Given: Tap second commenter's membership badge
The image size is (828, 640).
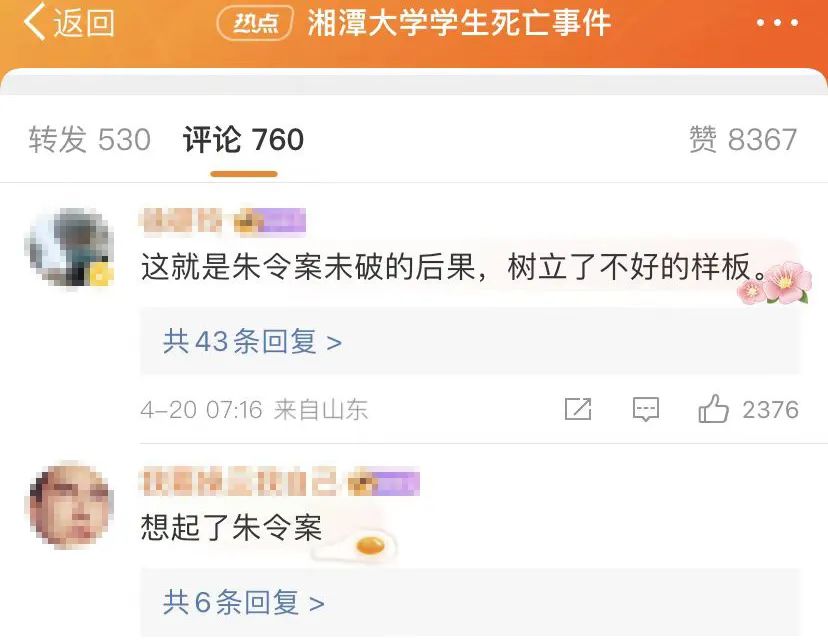Looking at the screenshot, I should pos(384,483).
